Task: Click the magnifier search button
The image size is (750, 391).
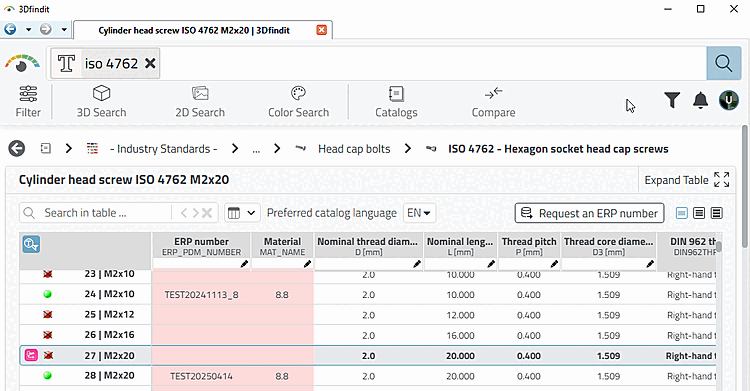Action: [x=724, y=63]
